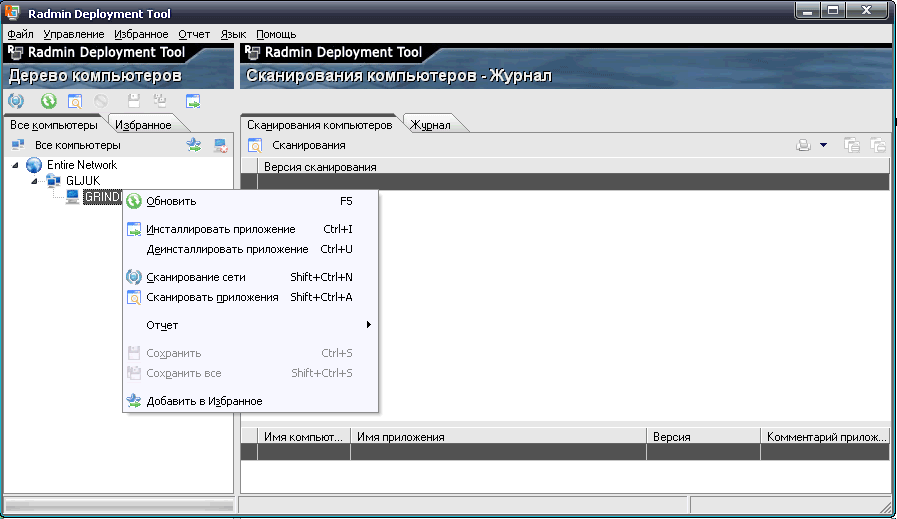The width and height of the screenshot is (897, 519).
Task: Open the Управление menu
Action: [x=74, y=34]
